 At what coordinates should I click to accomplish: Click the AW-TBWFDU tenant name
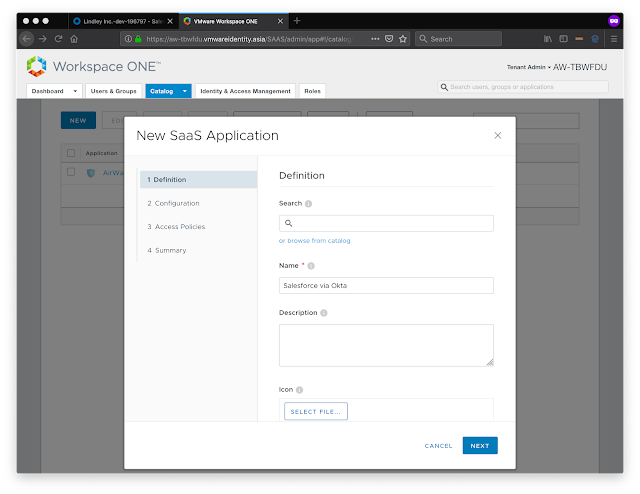point(580,67)
